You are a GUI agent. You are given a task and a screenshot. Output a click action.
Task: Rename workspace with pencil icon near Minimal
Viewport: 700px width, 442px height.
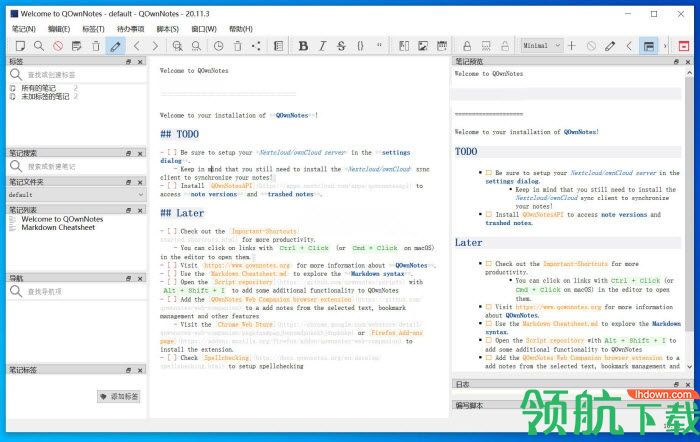610,46
